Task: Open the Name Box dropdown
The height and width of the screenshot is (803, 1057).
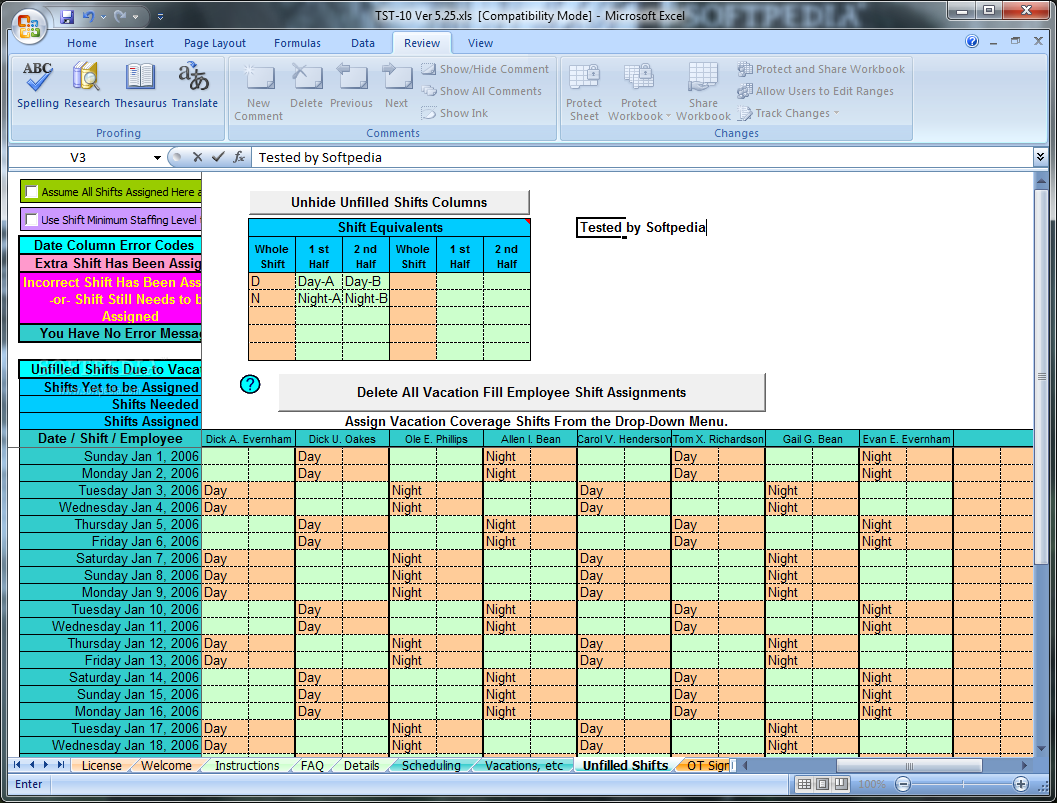Action: pos(157,158)
